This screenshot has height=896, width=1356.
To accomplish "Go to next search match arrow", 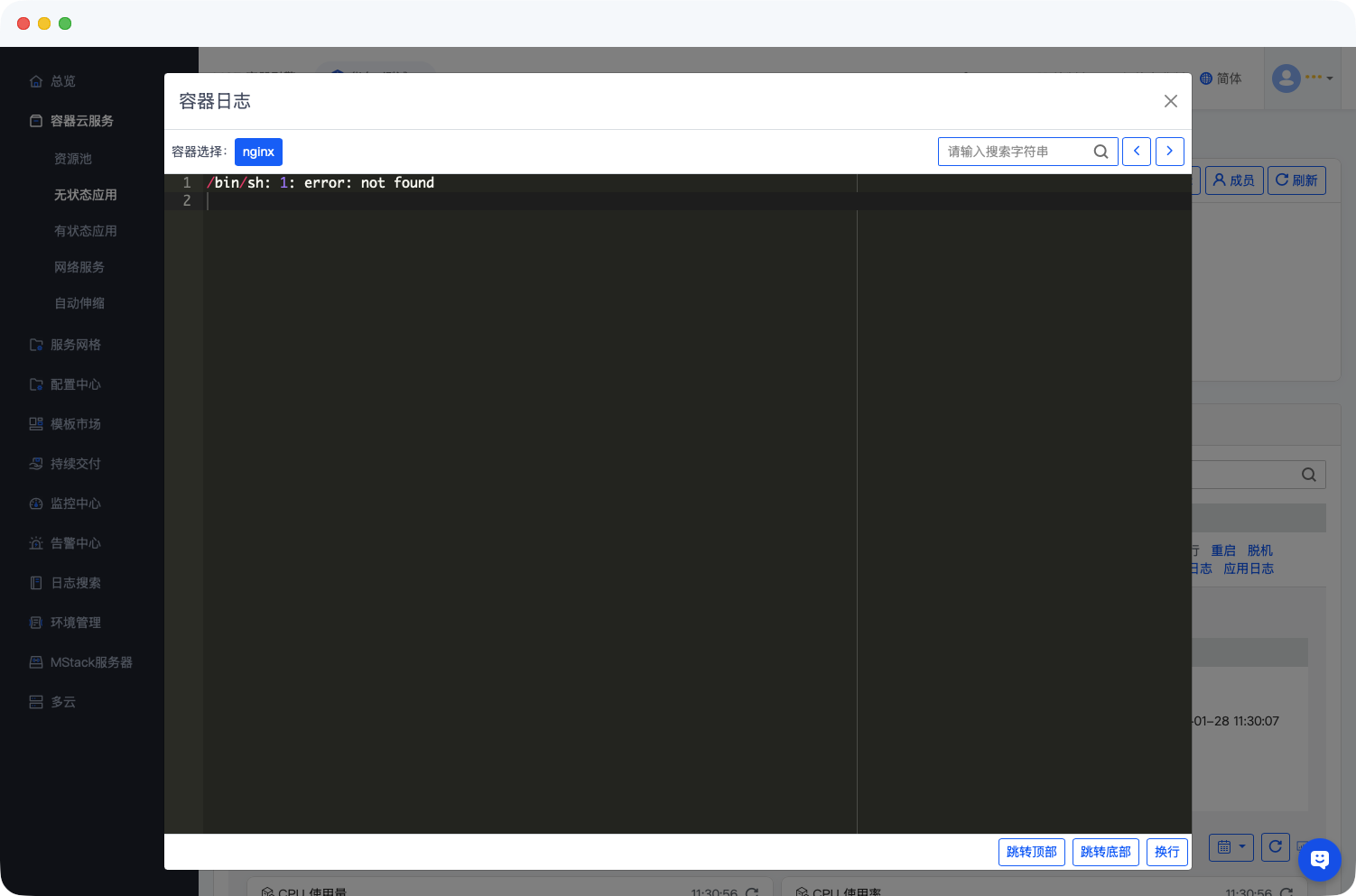I will (x=1169, y=152).
